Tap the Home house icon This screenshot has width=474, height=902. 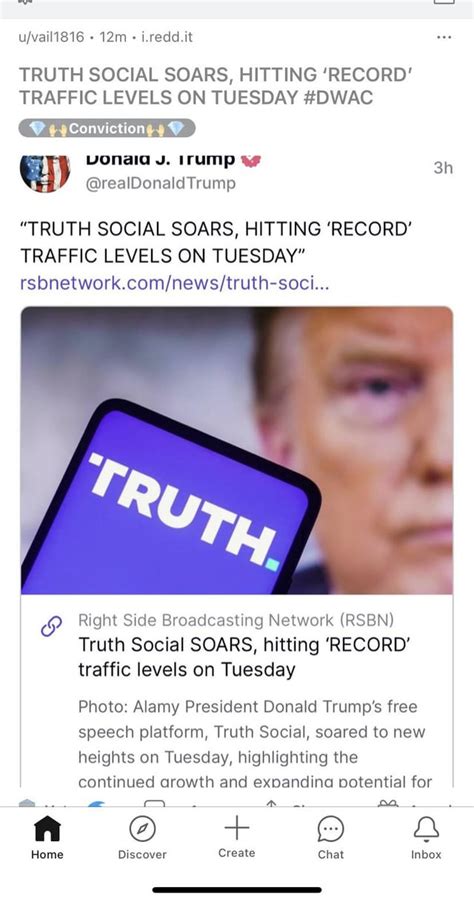[47, 829]
